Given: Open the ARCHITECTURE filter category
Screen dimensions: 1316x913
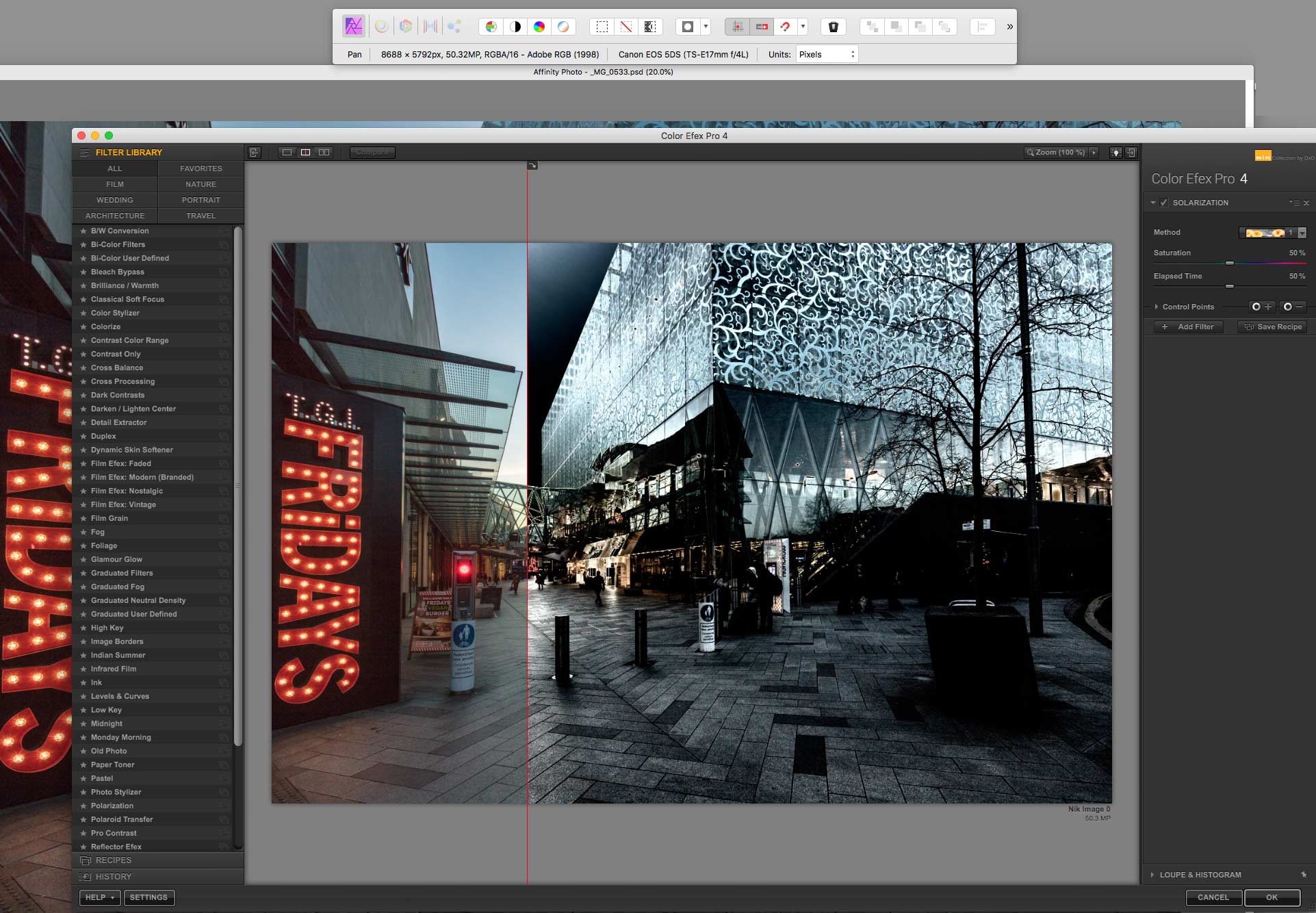Looking at the screenshot, I should tap(115, 216).
